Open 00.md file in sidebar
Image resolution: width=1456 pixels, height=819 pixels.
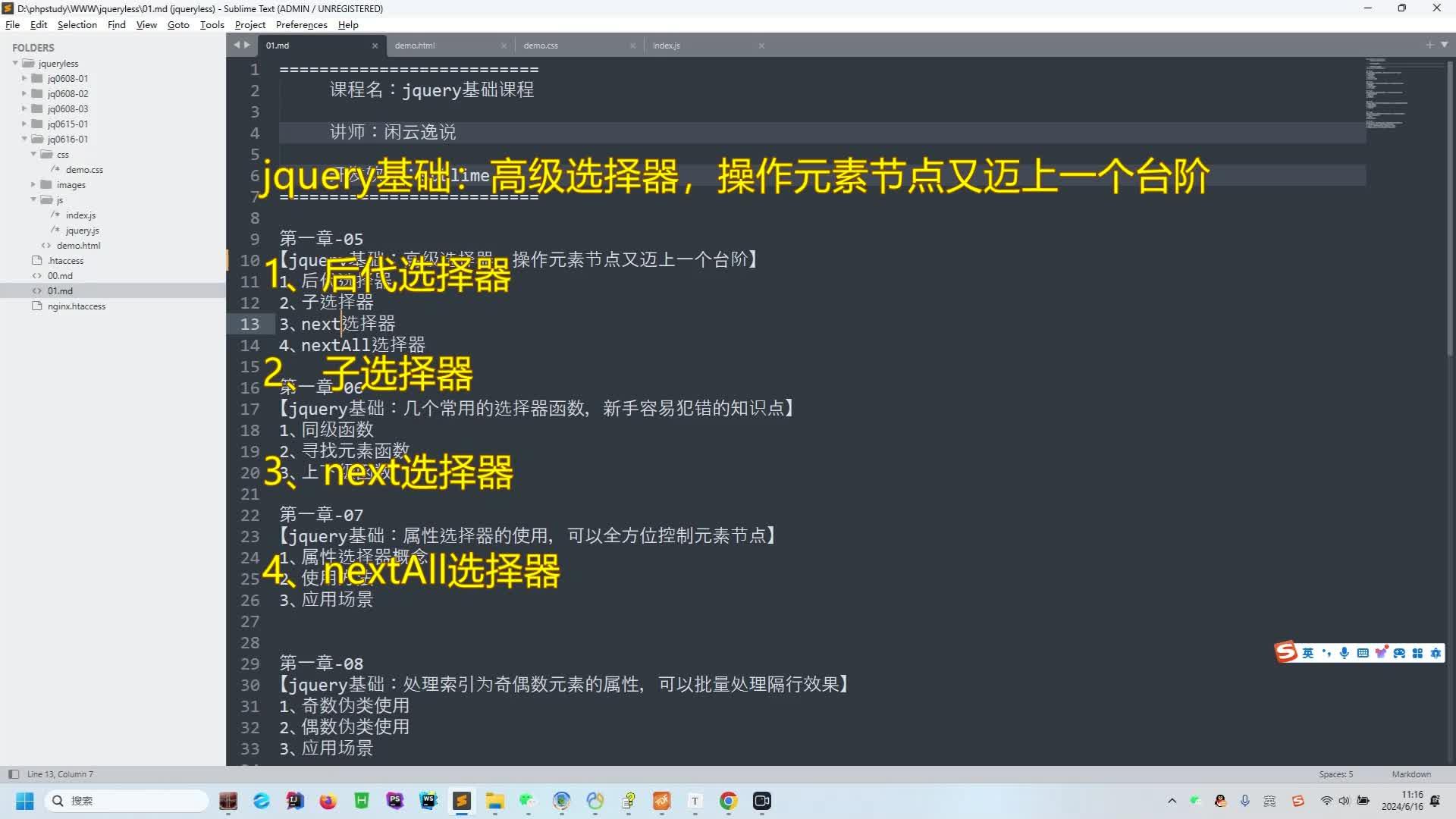click(x=60, y=276)
